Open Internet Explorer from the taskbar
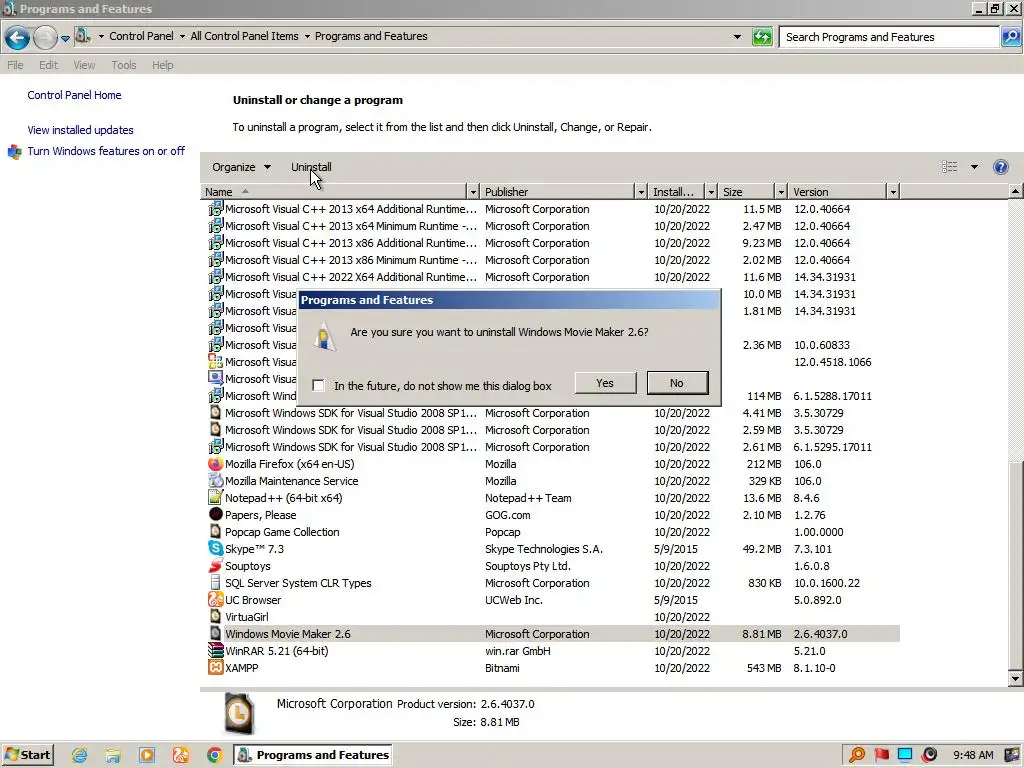Screen dimensions: 1024x768 coord(80,755)
